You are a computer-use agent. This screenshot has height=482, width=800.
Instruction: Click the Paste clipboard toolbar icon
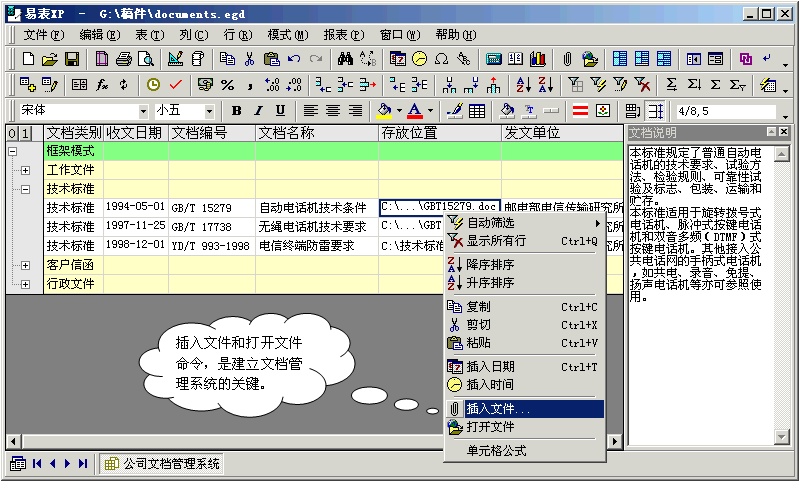coord(271,59)
